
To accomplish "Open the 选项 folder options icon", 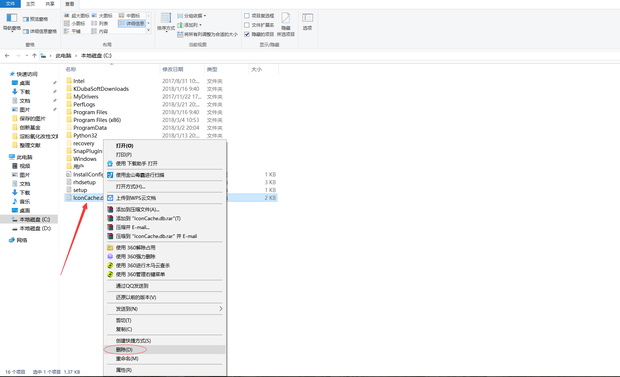I will [x=307, y=18].
